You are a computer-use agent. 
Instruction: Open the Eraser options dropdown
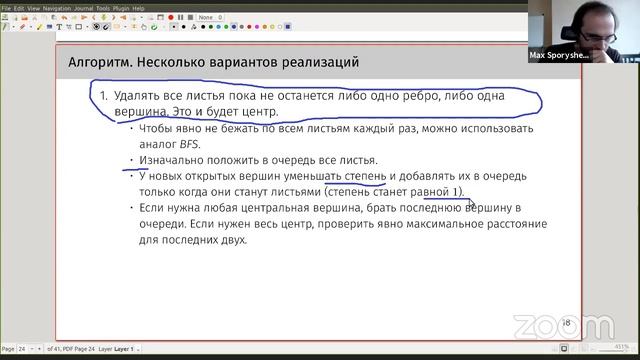(x=31, y=27)
